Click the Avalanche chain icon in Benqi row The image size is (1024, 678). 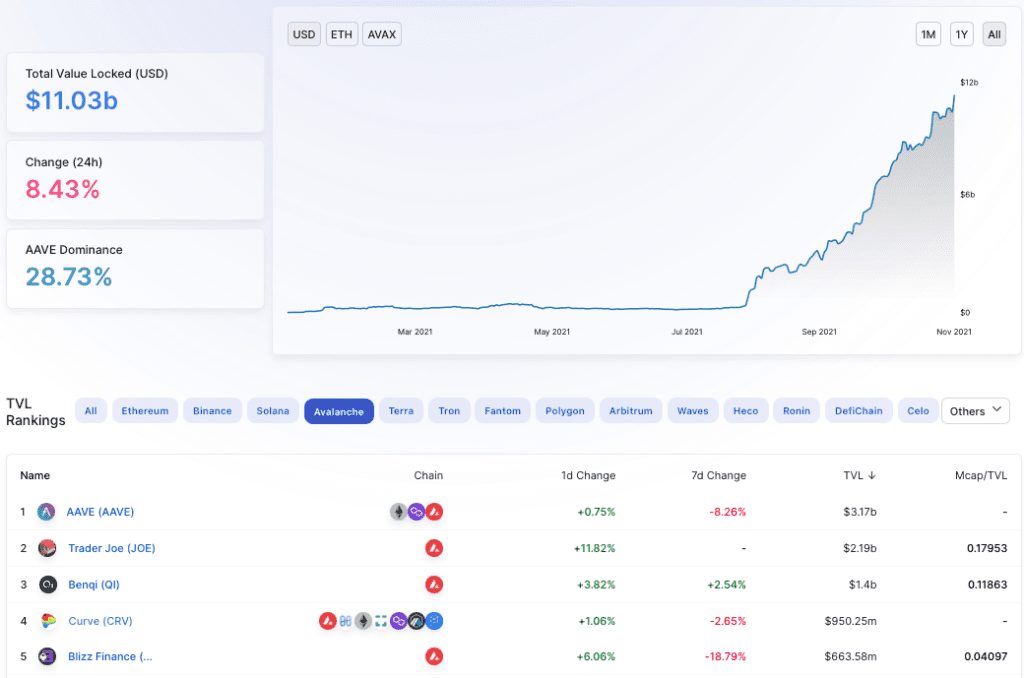434,584
